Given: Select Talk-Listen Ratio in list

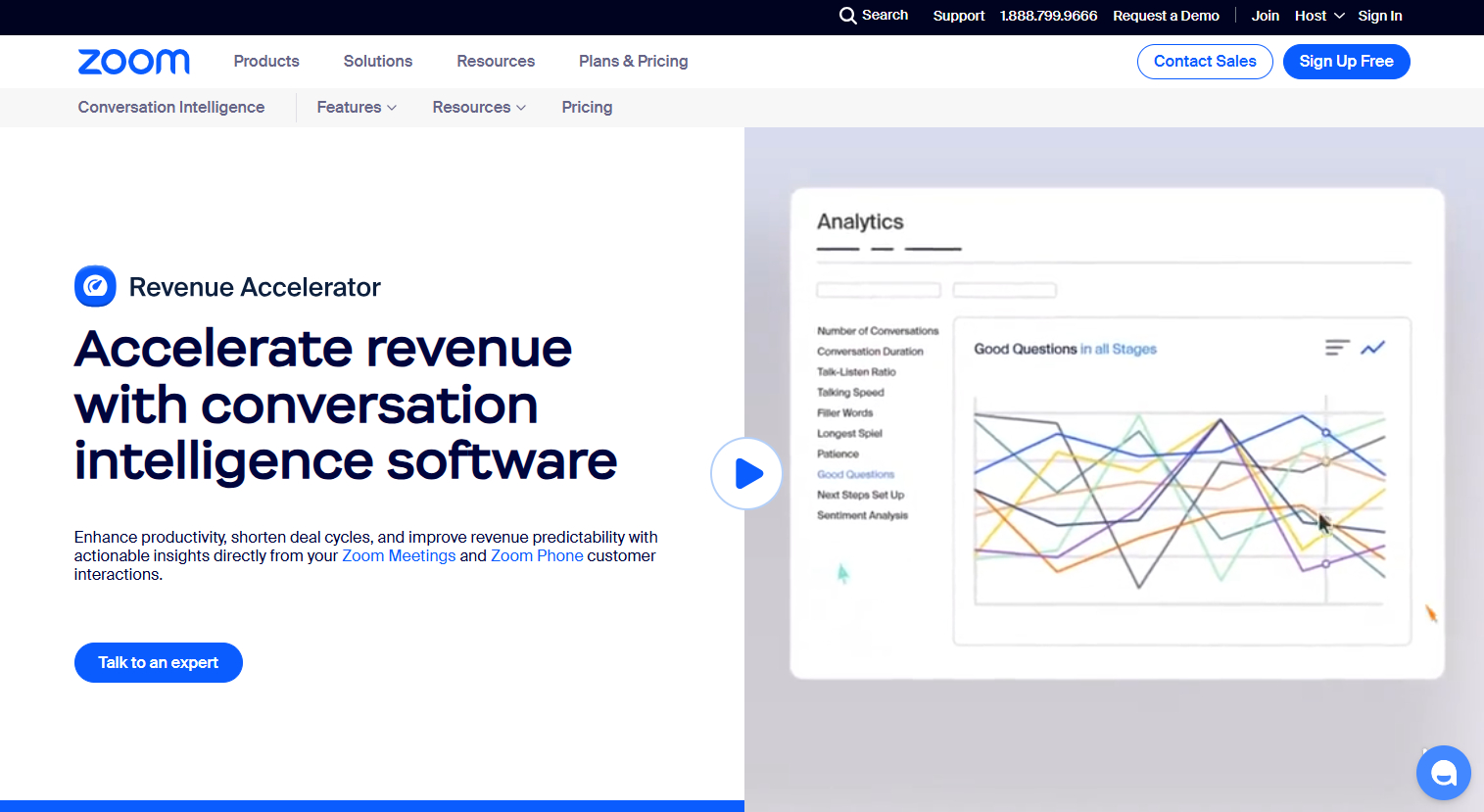Looking at the screenshot, I should pos(856,372).
